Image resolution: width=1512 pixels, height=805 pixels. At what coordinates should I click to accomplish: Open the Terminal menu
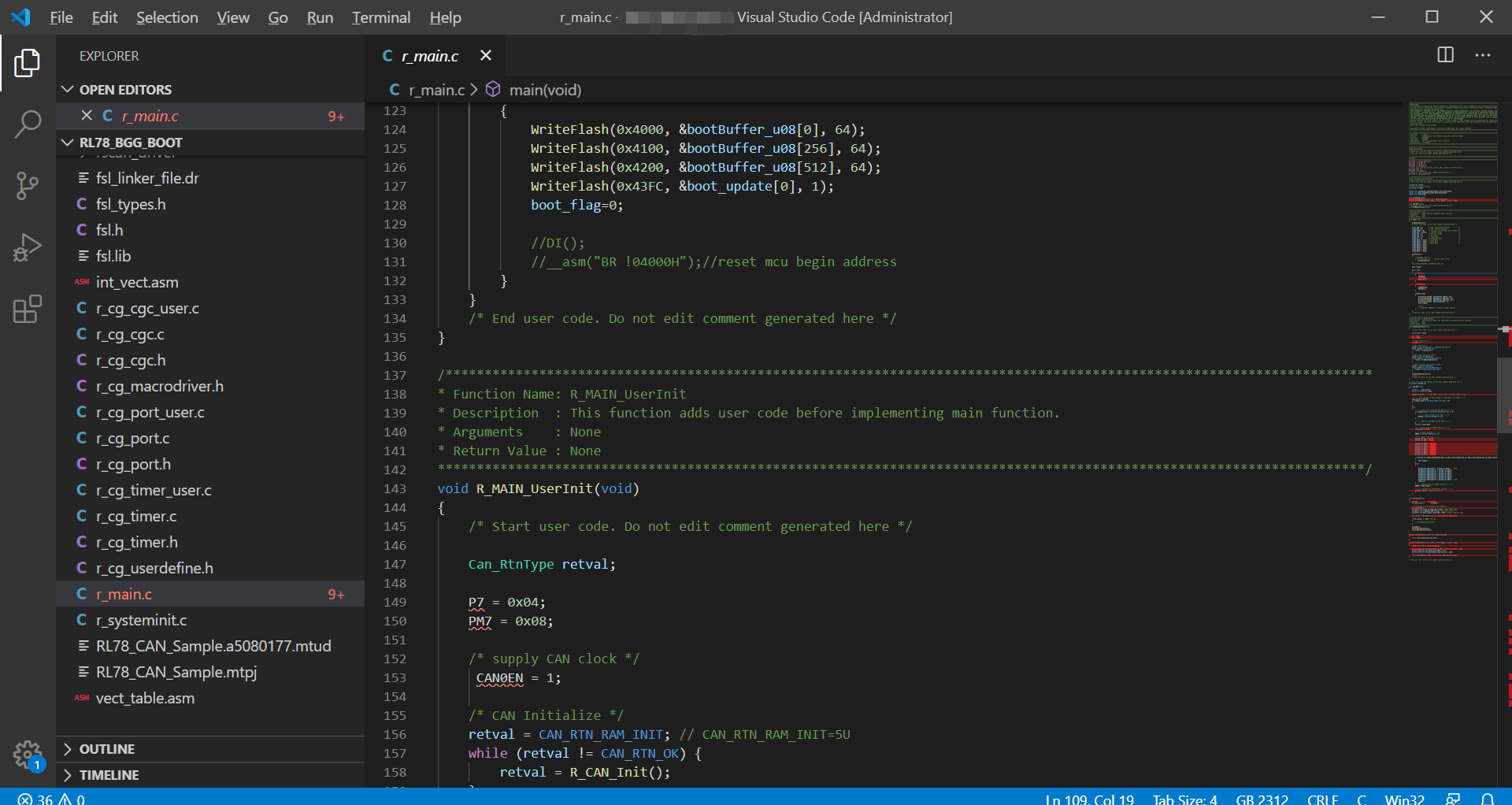click(x=381, y=17)
